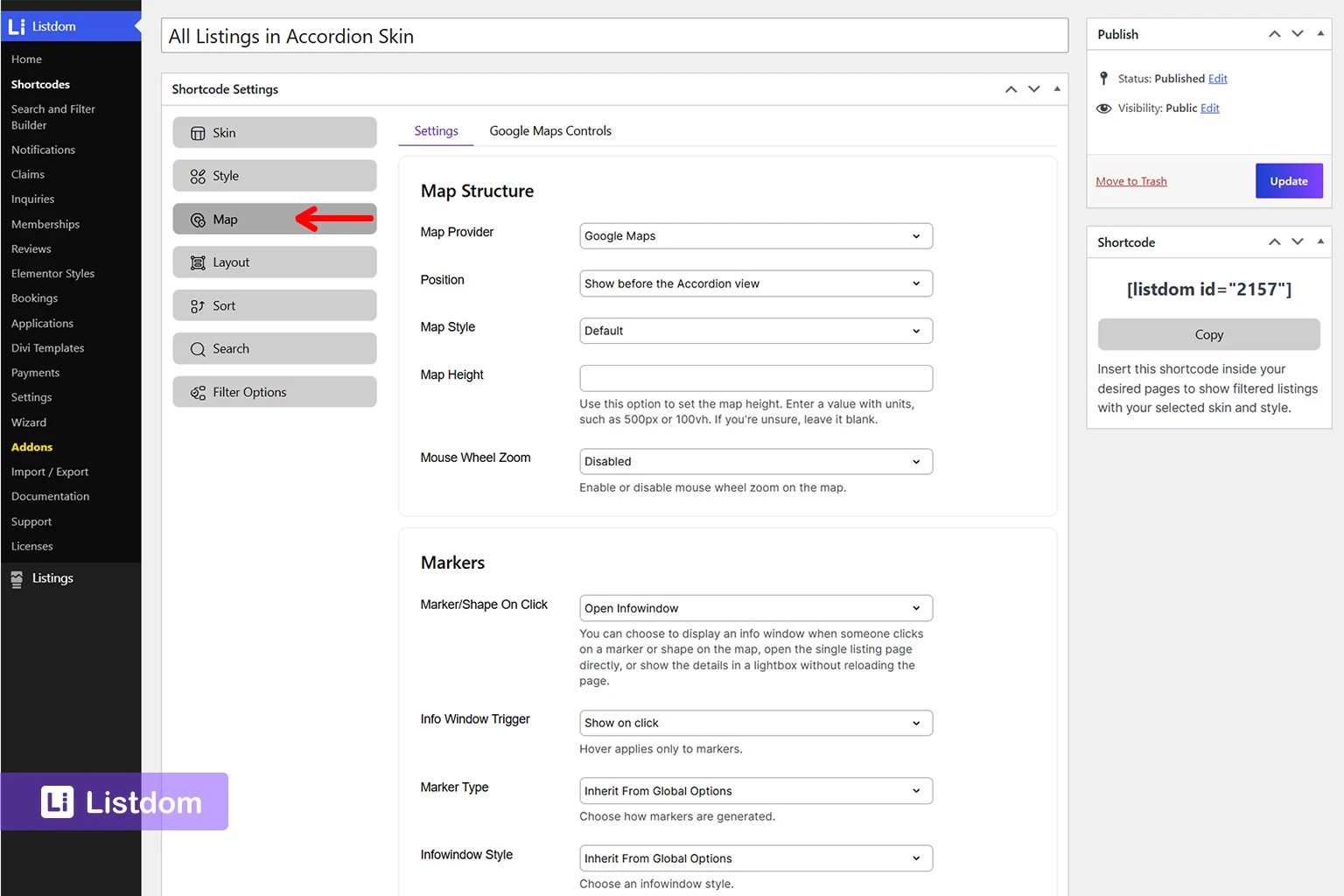Copy the shortcode with Copy button
This screenshot has height=896, width=1344.
click(x=1208, y=334)
